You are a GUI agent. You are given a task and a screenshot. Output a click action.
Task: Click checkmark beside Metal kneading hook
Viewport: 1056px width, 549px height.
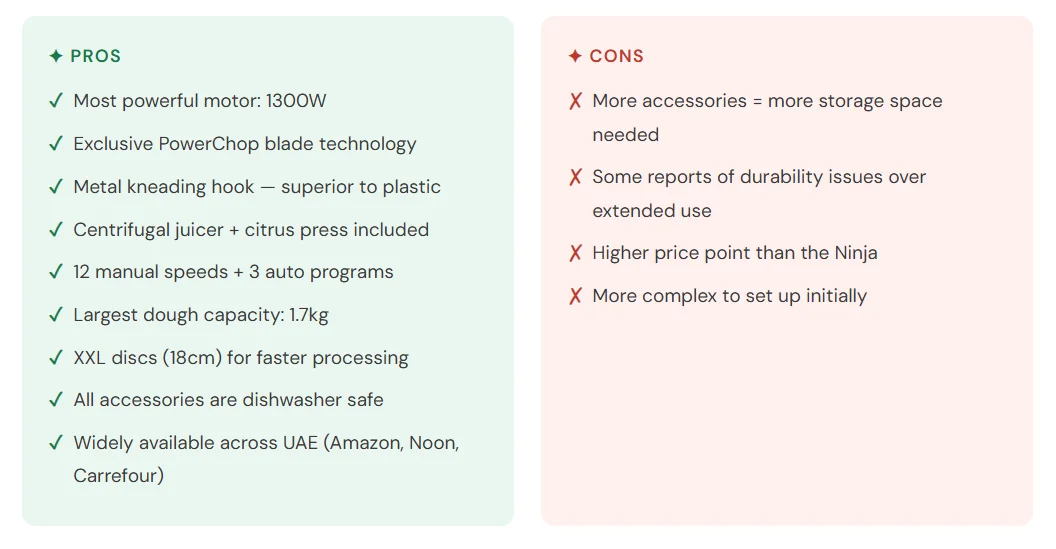click(56, 187)
